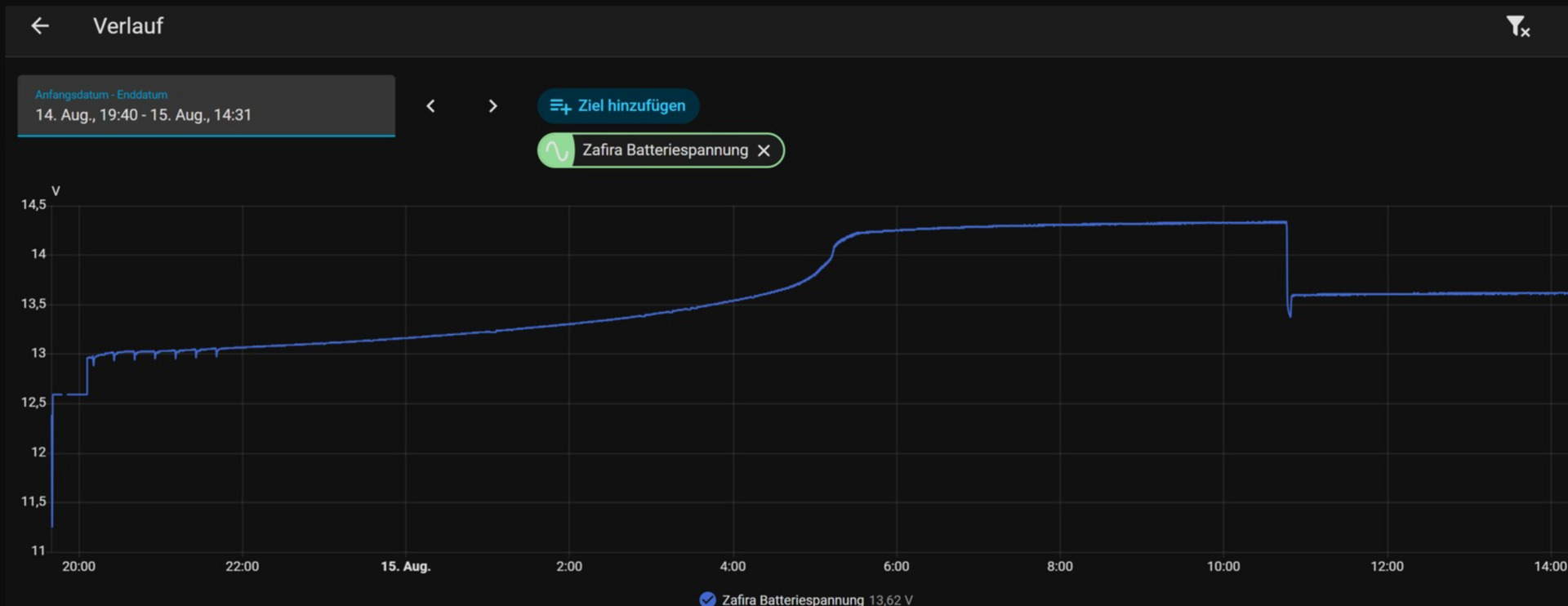Click the Zafira Batteriespannung sensor chip icon

[556, 150]
